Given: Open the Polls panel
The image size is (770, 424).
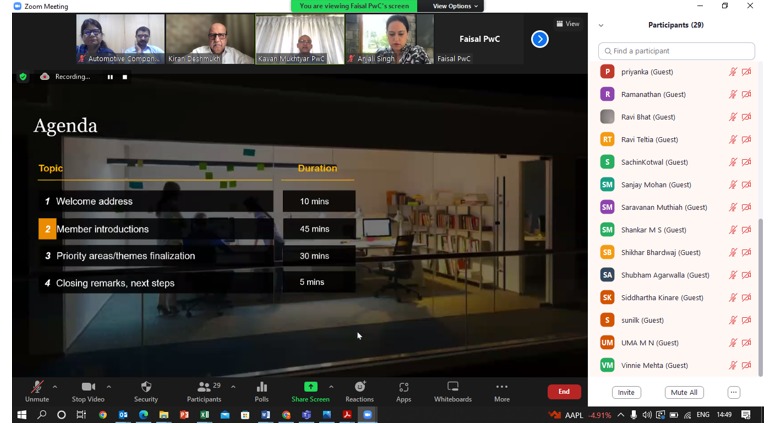Looking at the screenshot, I should (x=261, y=388).
